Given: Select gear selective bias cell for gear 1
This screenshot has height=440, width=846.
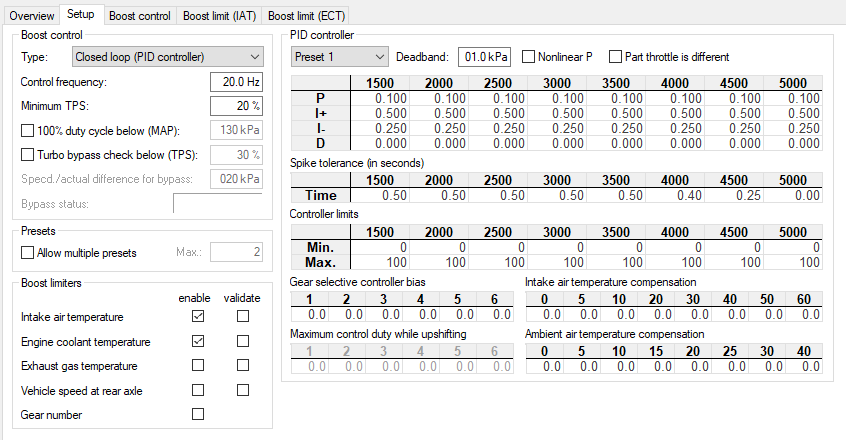Looking at the screenshot, I should [309, 314].
